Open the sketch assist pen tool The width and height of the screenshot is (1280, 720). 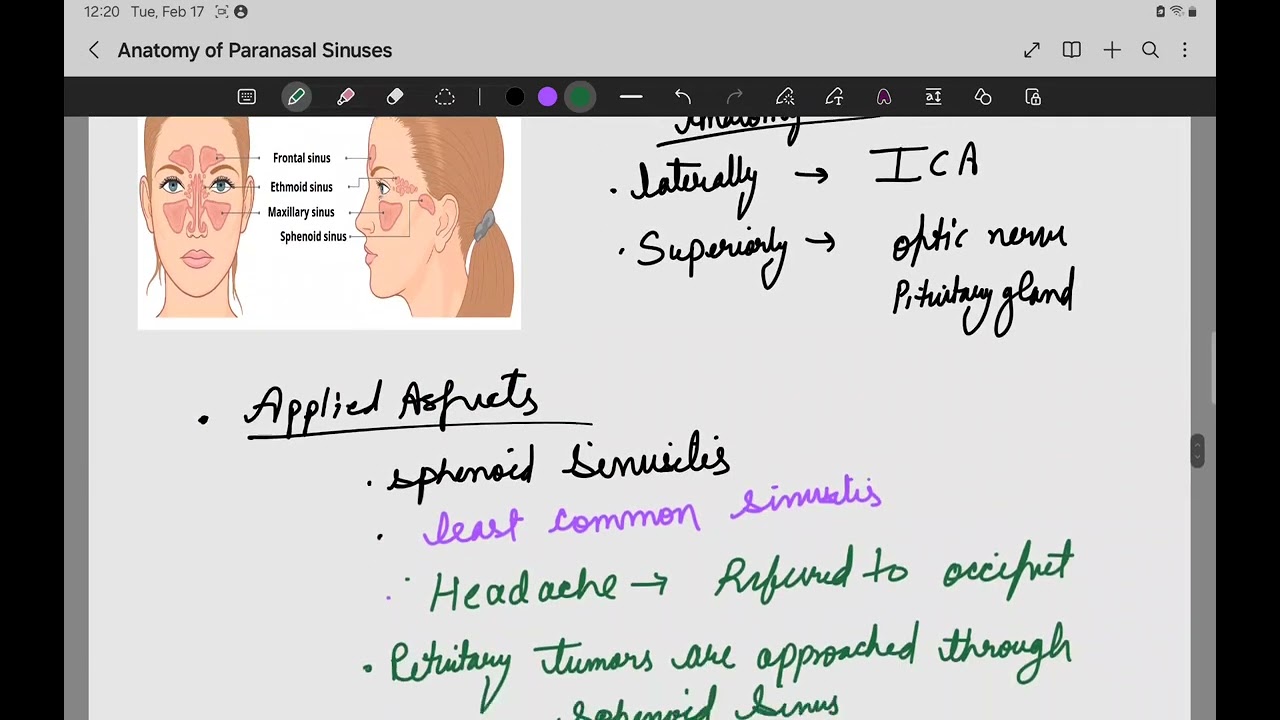[785, 97]
